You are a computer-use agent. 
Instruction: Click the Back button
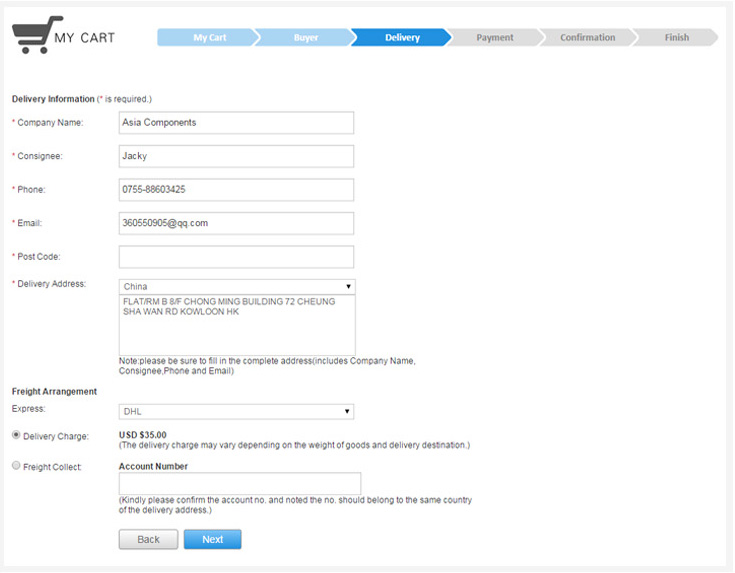click(x=148, y=539)
